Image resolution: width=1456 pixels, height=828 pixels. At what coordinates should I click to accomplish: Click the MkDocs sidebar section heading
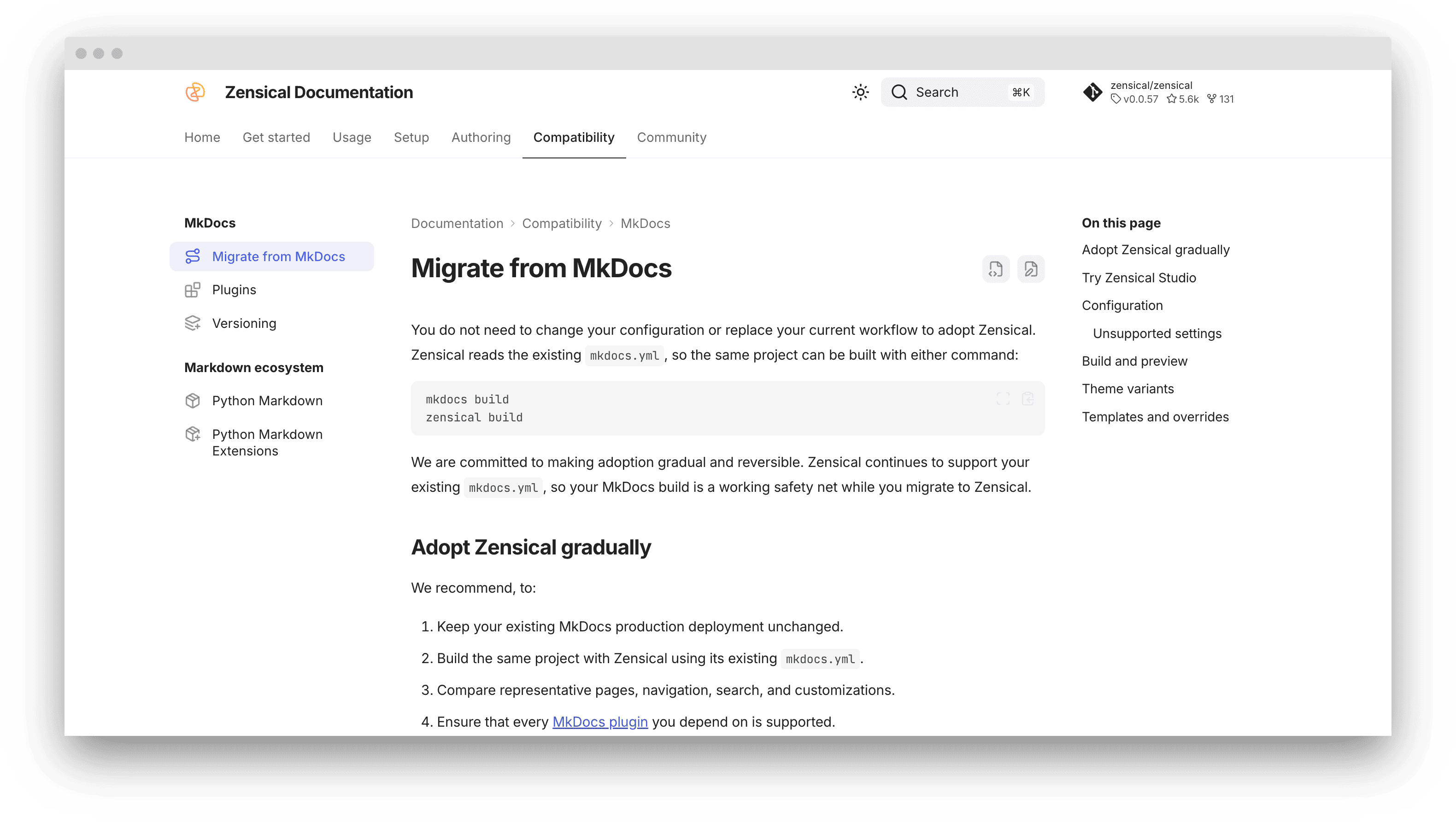tap(209, 223)
